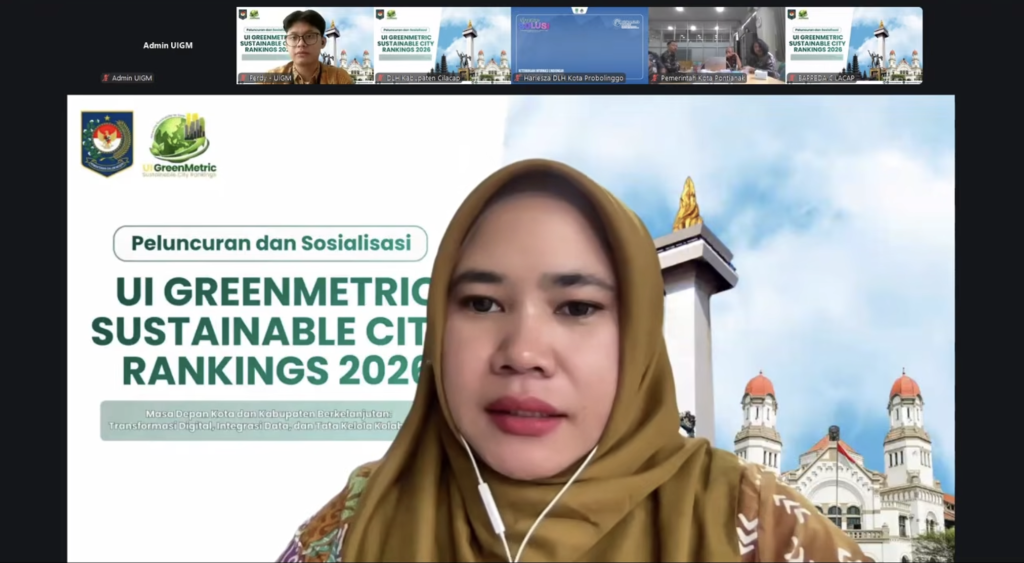Click the Garuda ministry emblem in main video
Image resolution: width=1024 pixels, height=563 pixels.
tap(107, 143)
